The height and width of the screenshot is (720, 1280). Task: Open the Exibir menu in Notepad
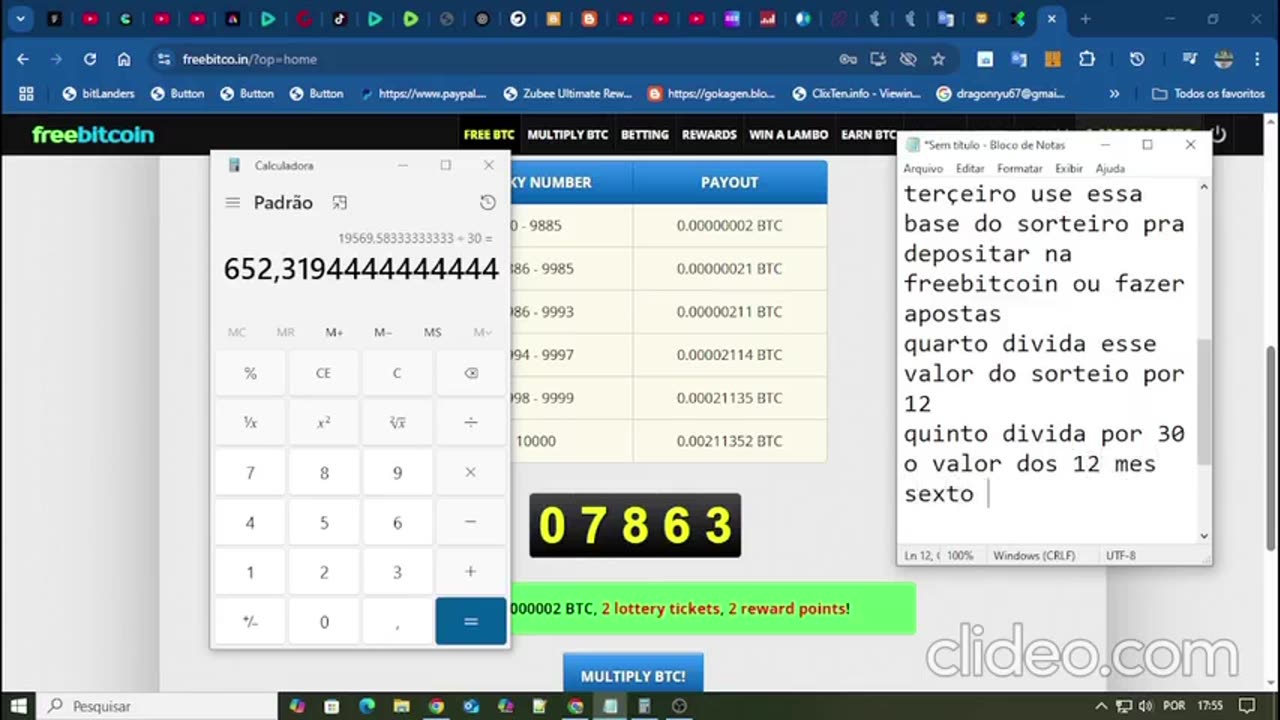coord(1069,169)
